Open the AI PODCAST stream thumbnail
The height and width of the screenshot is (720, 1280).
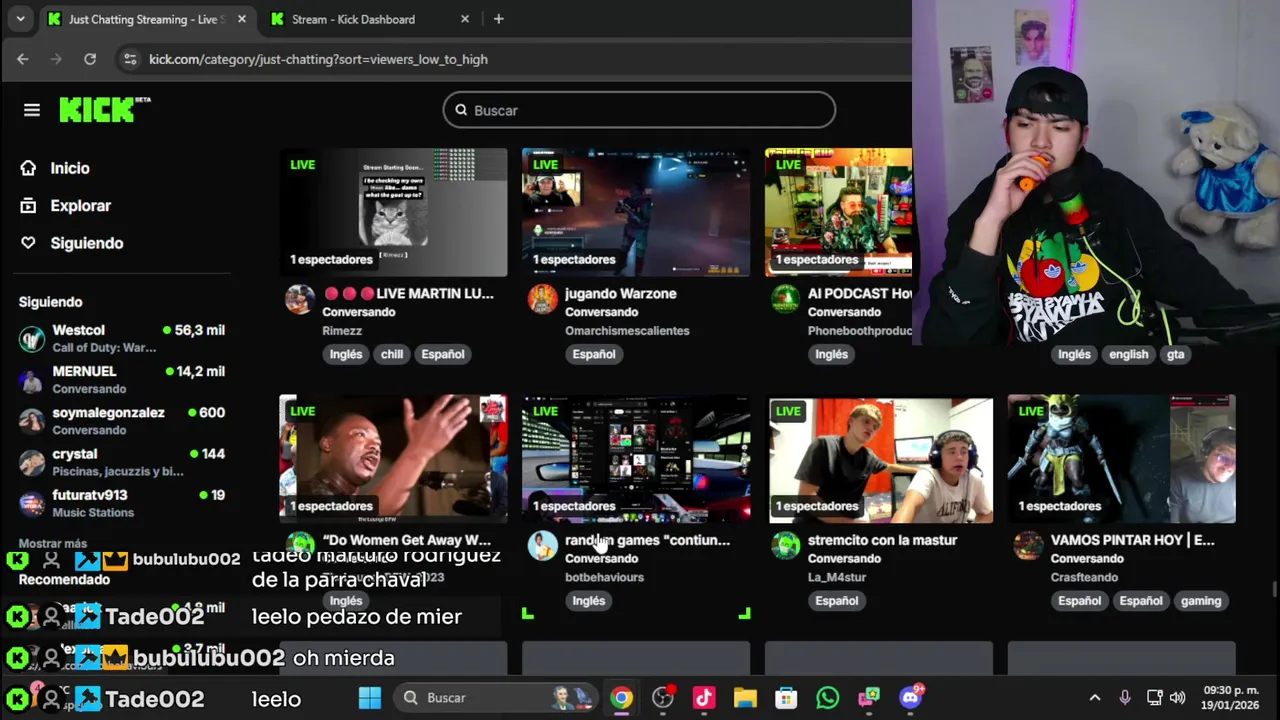tap(838, 212)
